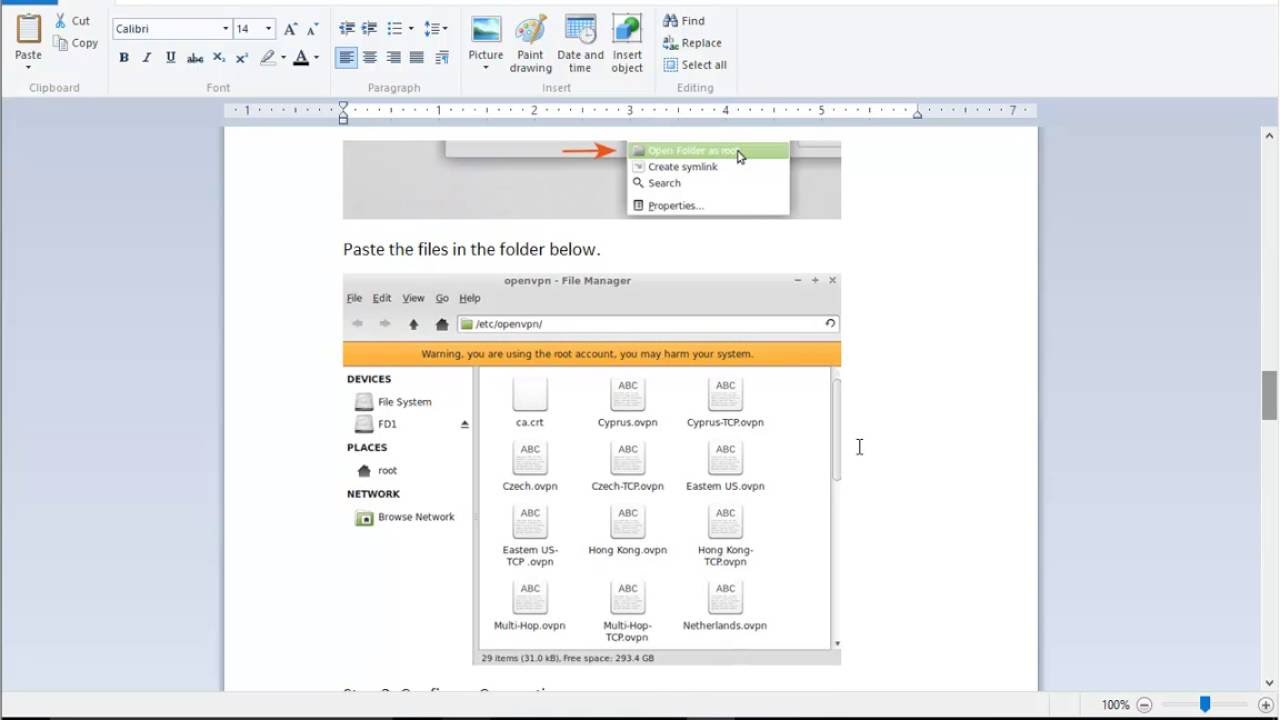
Task: Shrink the font with the smaller A icon
Action: coord(312,29)
